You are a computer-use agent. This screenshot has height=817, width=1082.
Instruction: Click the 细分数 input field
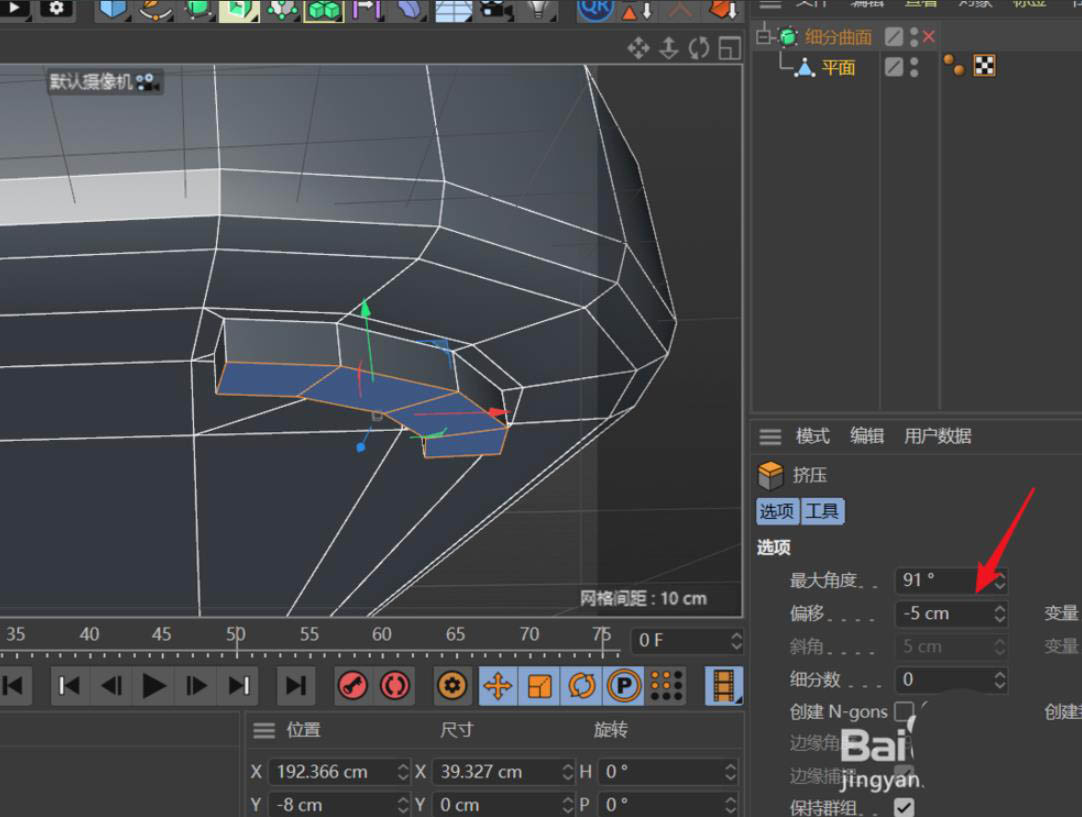click(944, 679)
